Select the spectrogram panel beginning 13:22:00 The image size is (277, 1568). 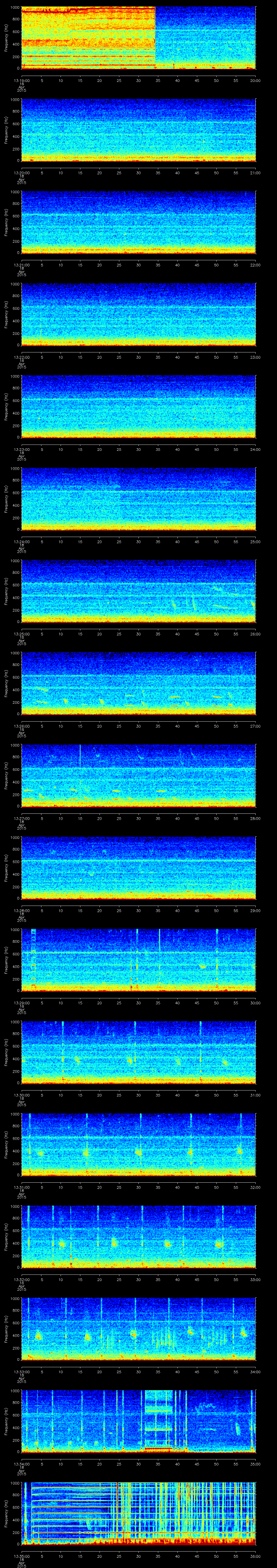tap(138, 314)
